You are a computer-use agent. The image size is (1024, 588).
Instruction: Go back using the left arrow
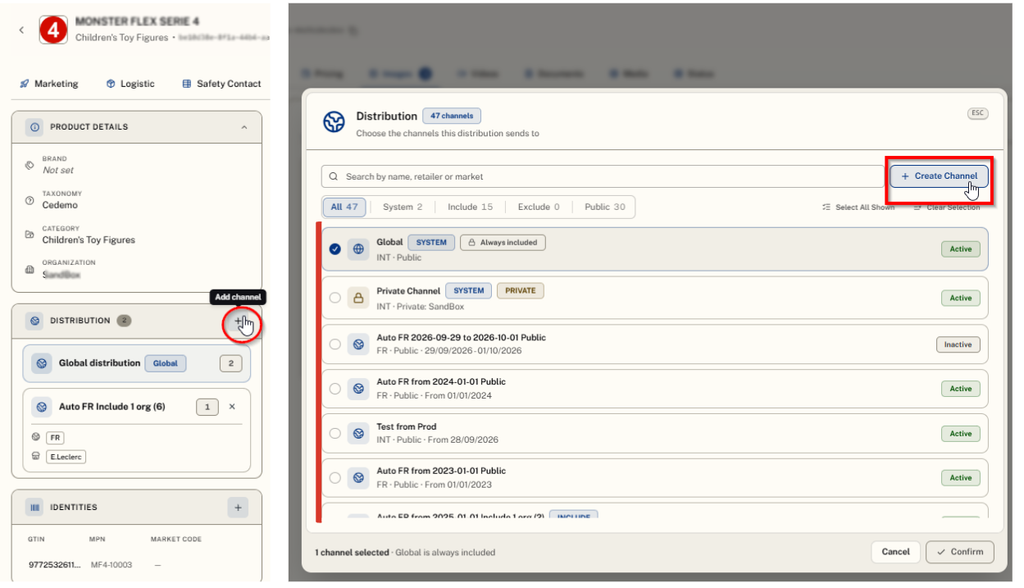coord(22,30)
